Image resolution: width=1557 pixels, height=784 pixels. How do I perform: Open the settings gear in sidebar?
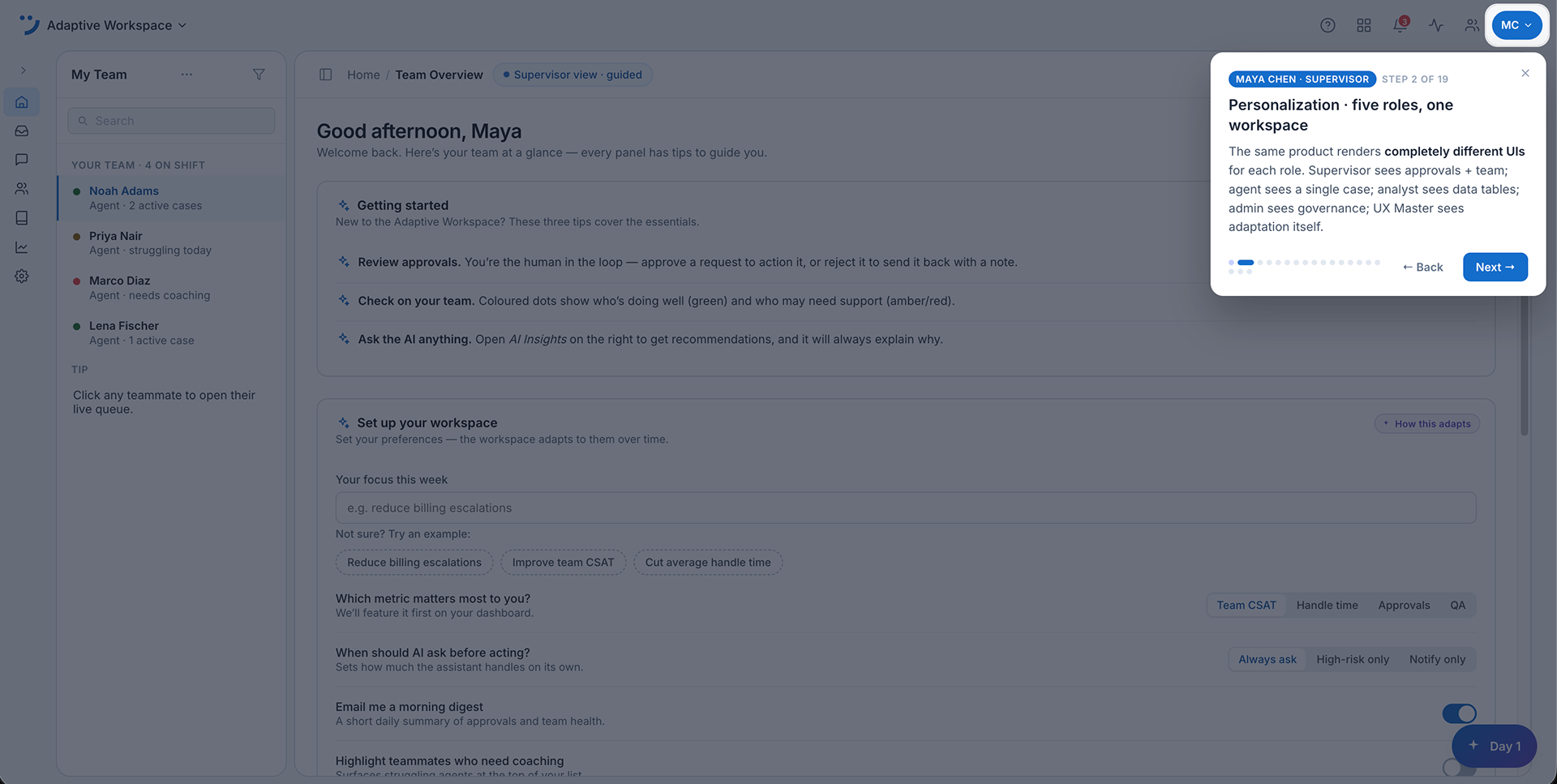[x=22, y=276]
